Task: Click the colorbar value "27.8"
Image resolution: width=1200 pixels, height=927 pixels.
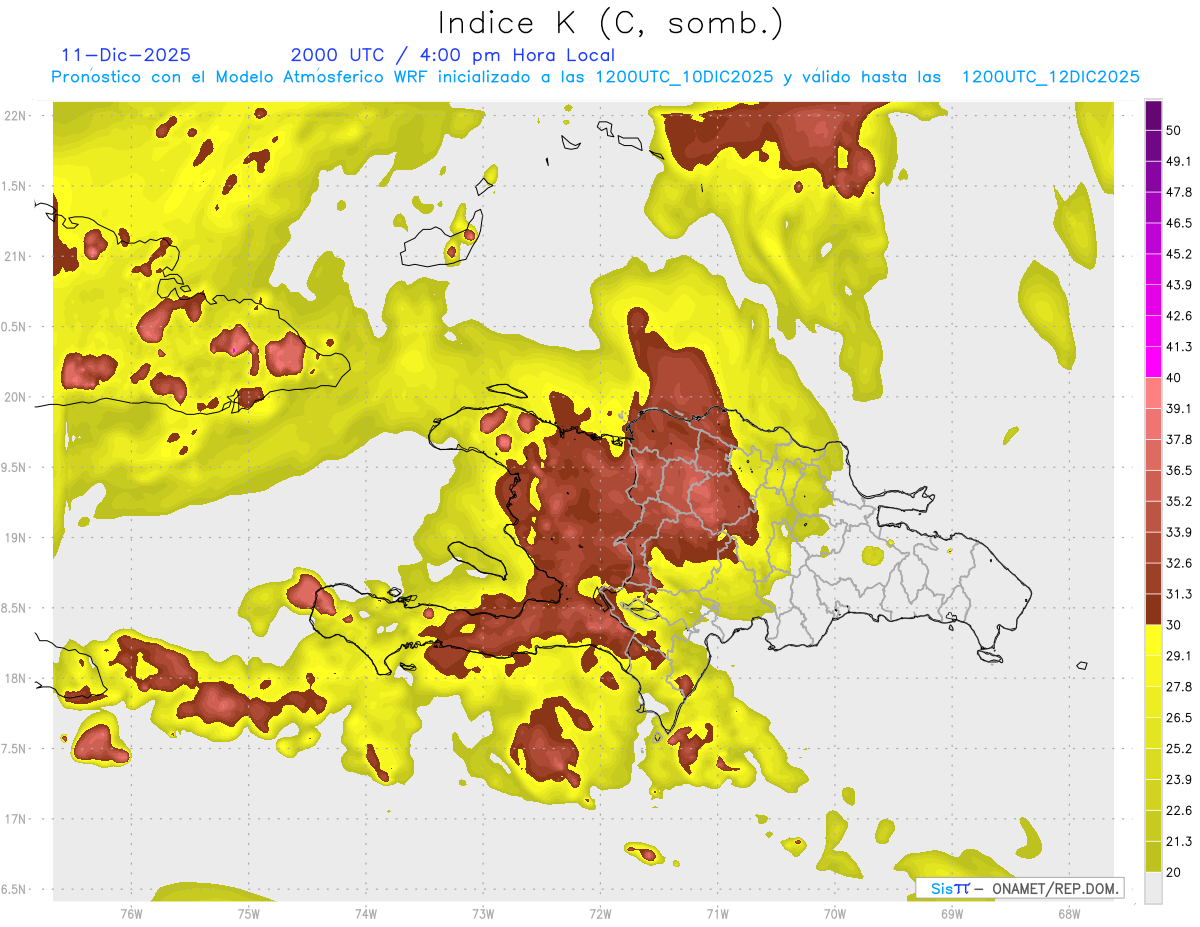Action: point(1179,687)
